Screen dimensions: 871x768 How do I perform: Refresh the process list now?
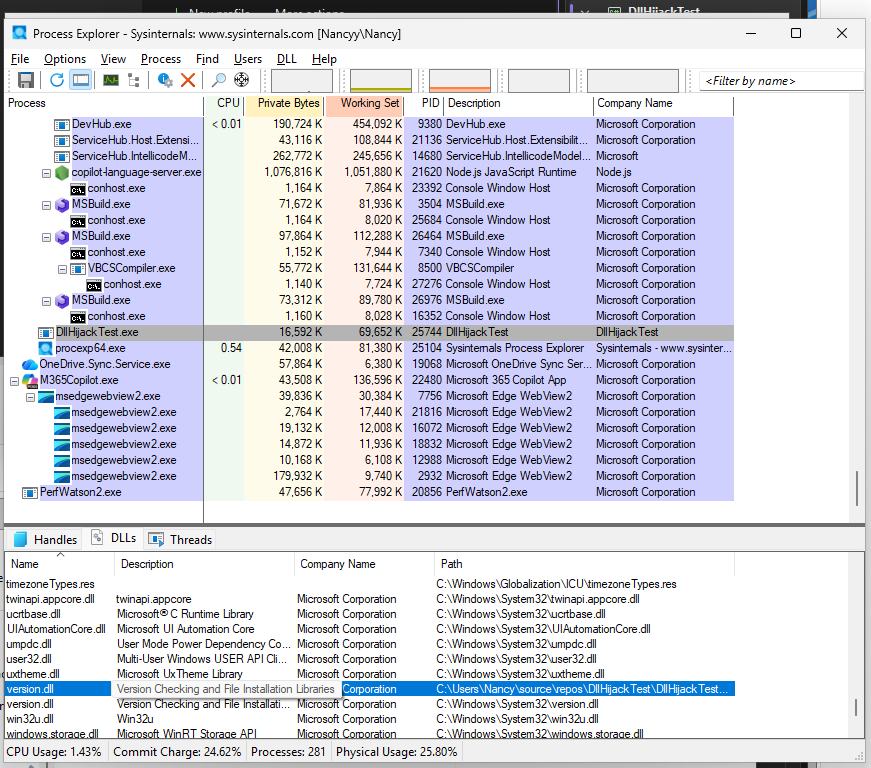pos(57,81)
